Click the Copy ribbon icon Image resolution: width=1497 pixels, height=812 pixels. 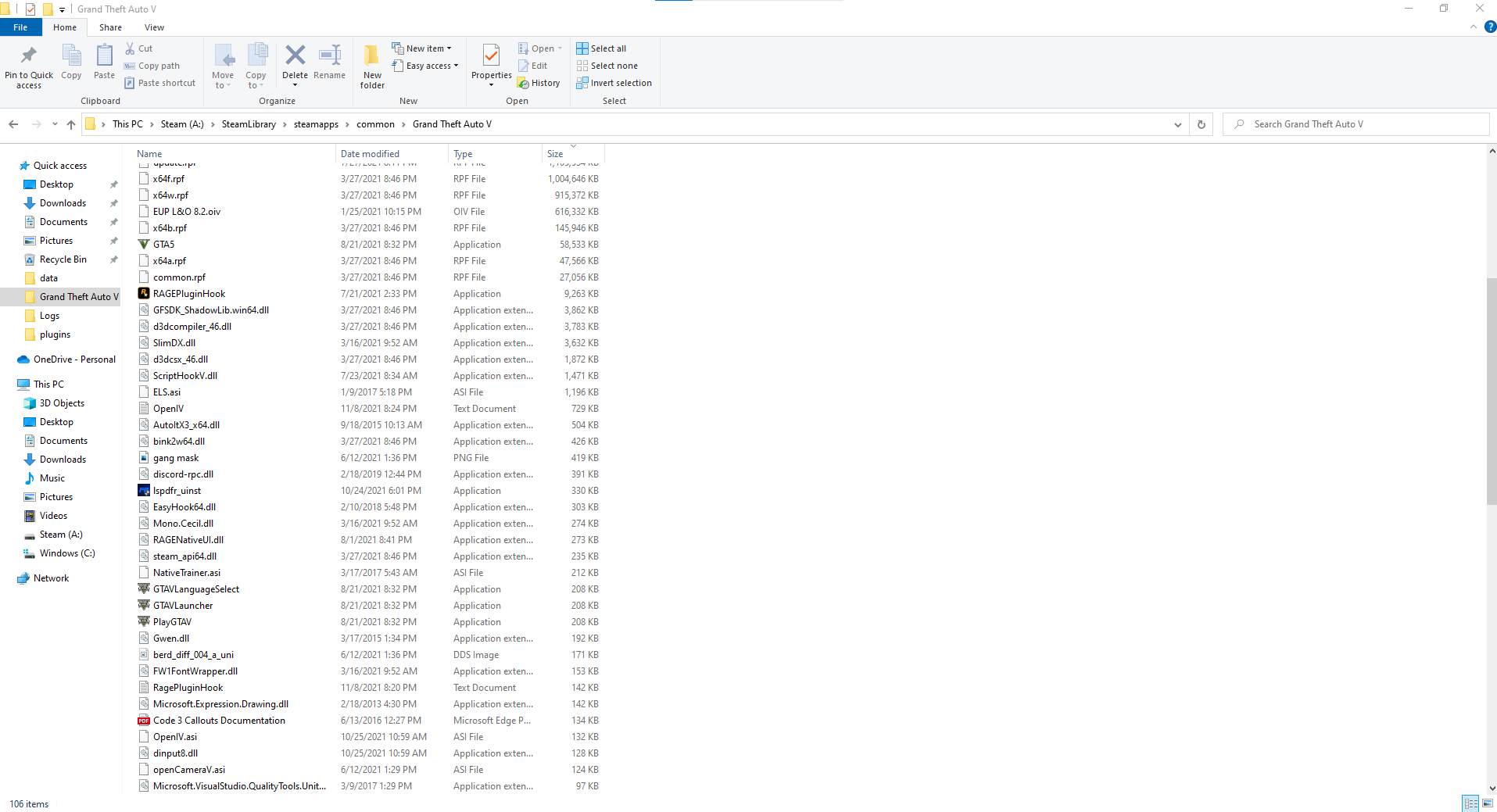pyautogui.click(x=71, y=55)
